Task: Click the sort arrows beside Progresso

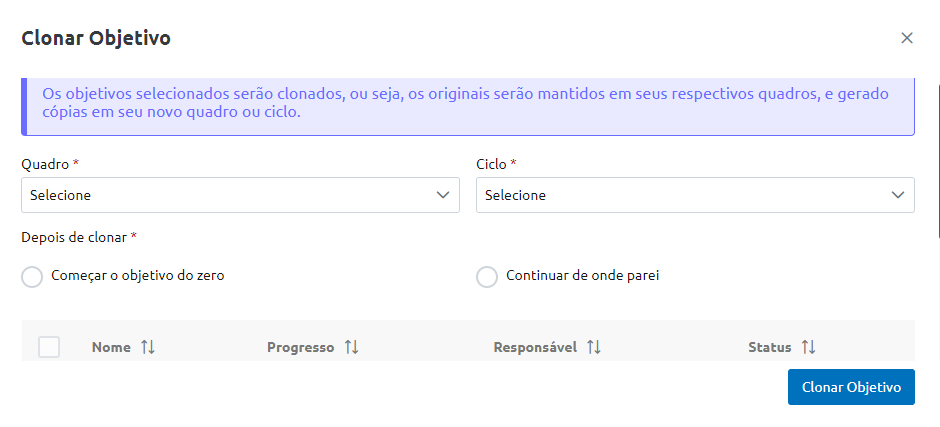Action: point(351,347)
